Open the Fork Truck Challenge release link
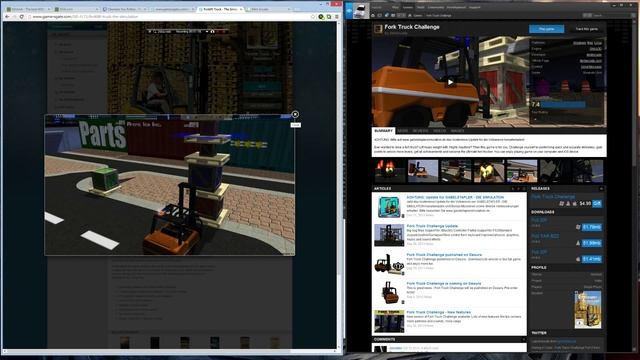The width and height of the screenshot is (640, 360). coord(553,196)
